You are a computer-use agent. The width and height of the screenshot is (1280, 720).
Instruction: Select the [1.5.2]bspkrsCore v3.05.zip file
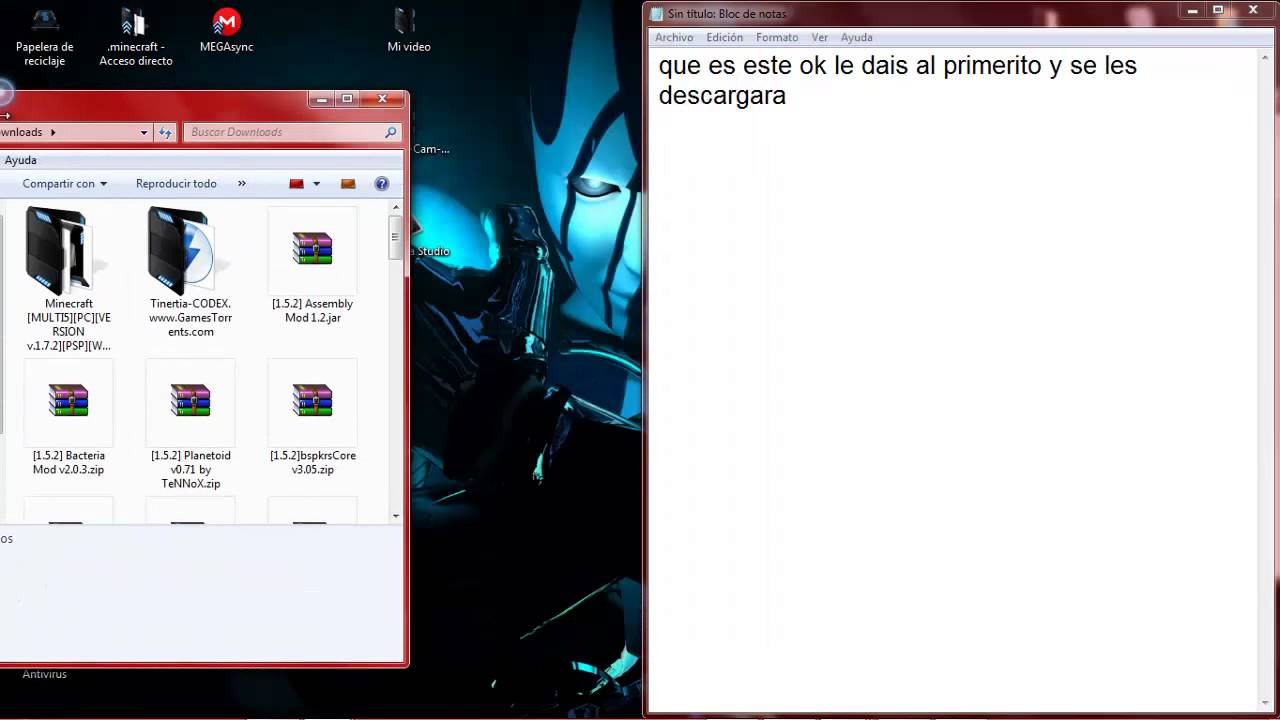click(x=312, y=418)
